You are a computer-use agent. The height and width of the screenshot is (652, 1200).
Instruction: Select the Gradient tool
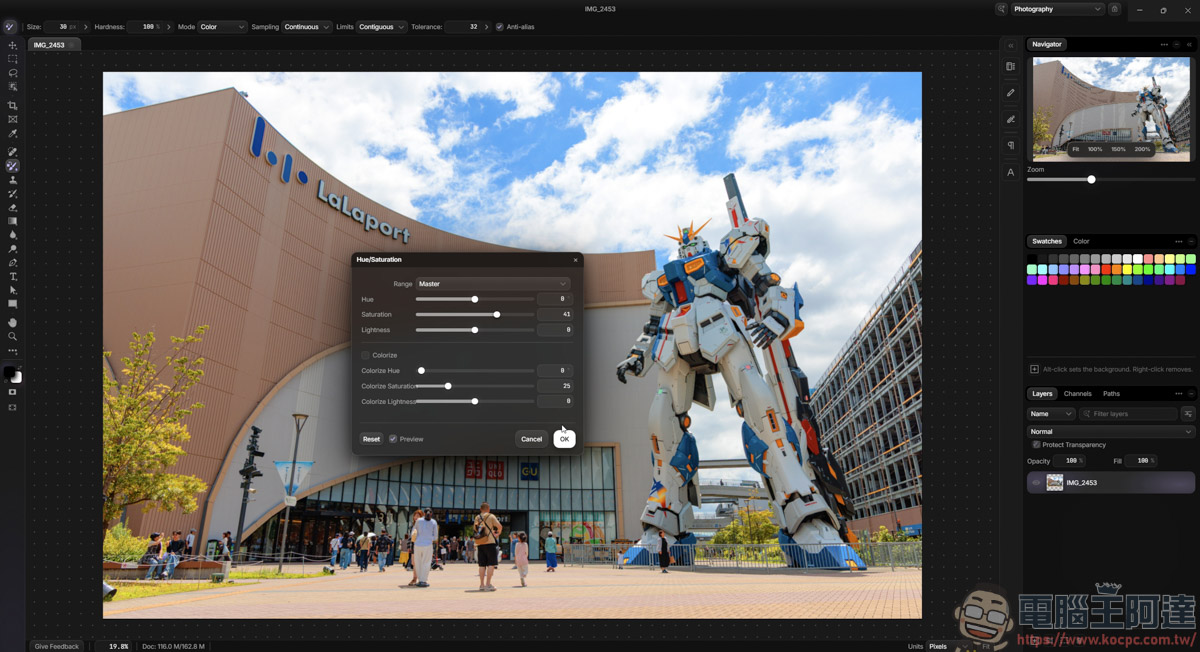13,221
